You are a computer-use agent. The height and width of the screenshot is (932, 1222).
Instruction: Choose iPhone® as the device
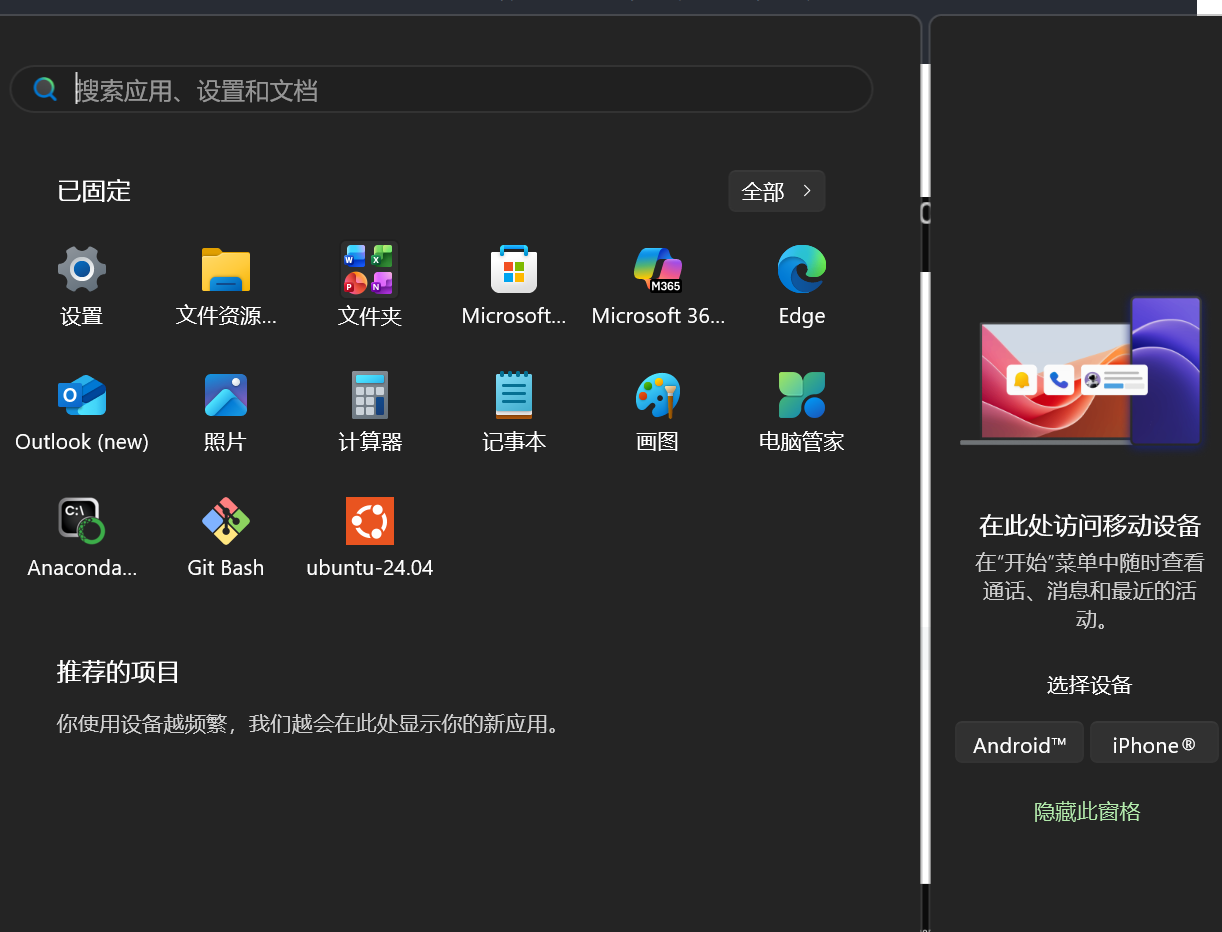click(1154, 743)
